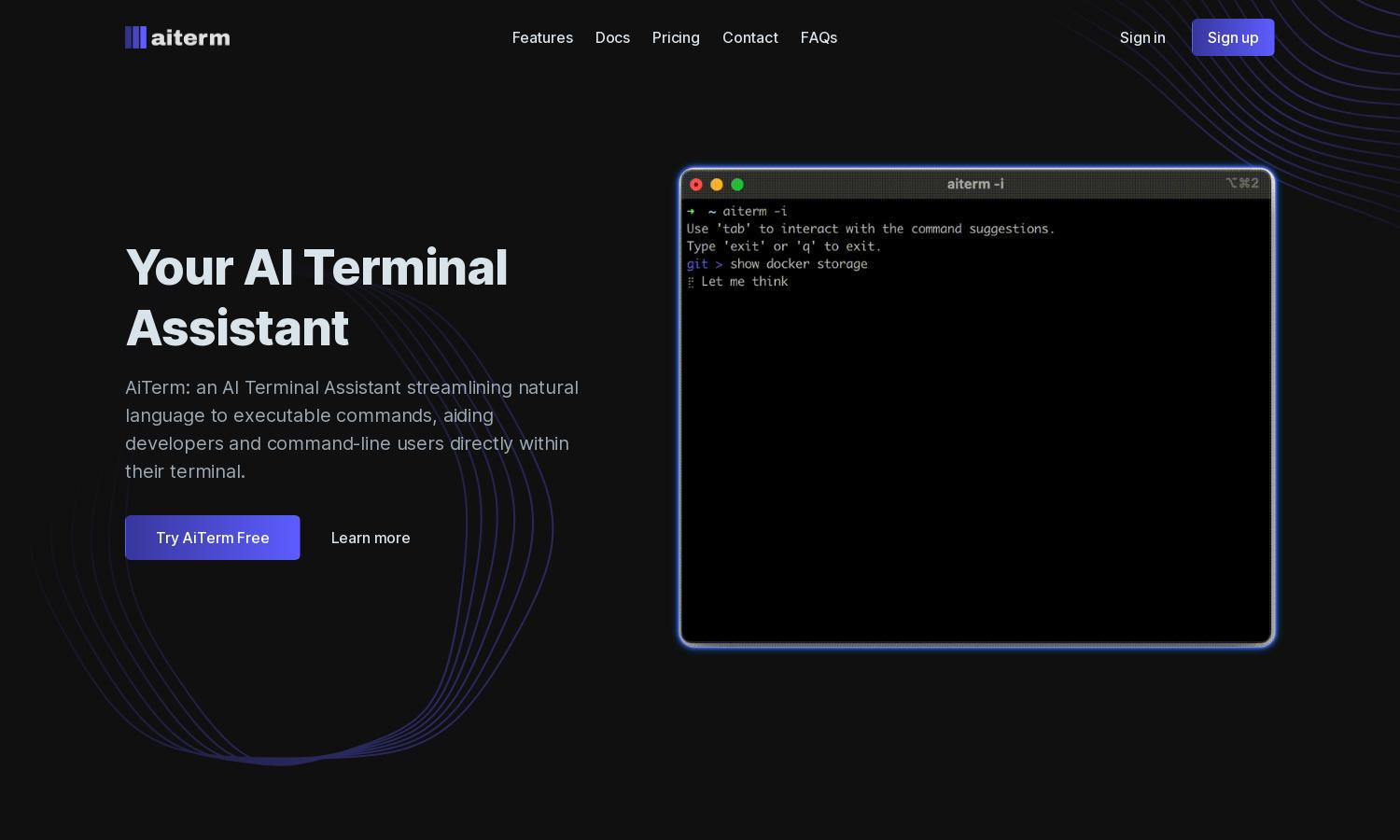Click the Sign up button
The height and width of the screenshot is (840, 1400).
pyautogui.click(x=1233, y=37)
